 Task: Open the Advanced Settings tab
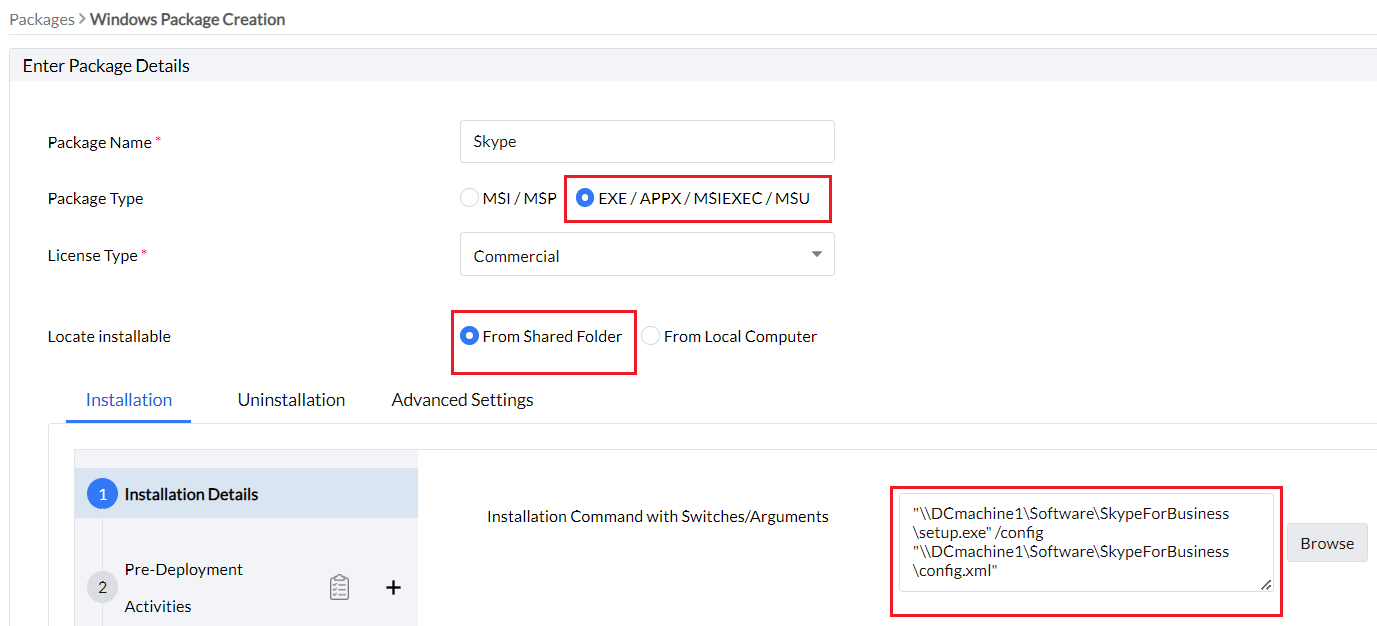462,400
